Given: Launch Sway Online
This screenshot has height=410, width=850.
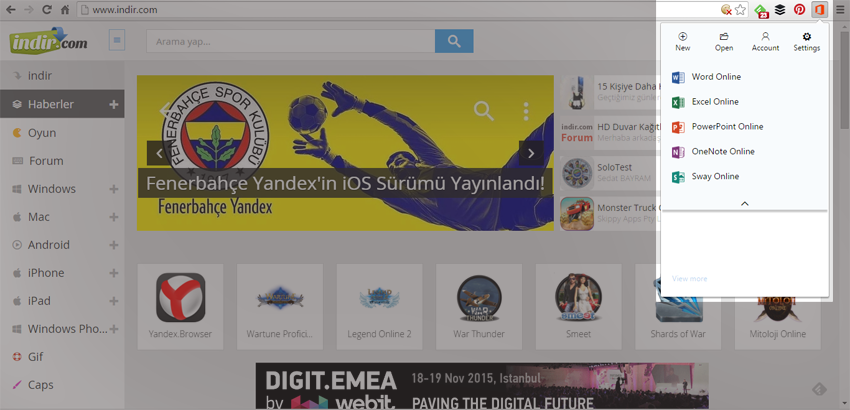Looking at the screenshot, I should click(705, 177).
